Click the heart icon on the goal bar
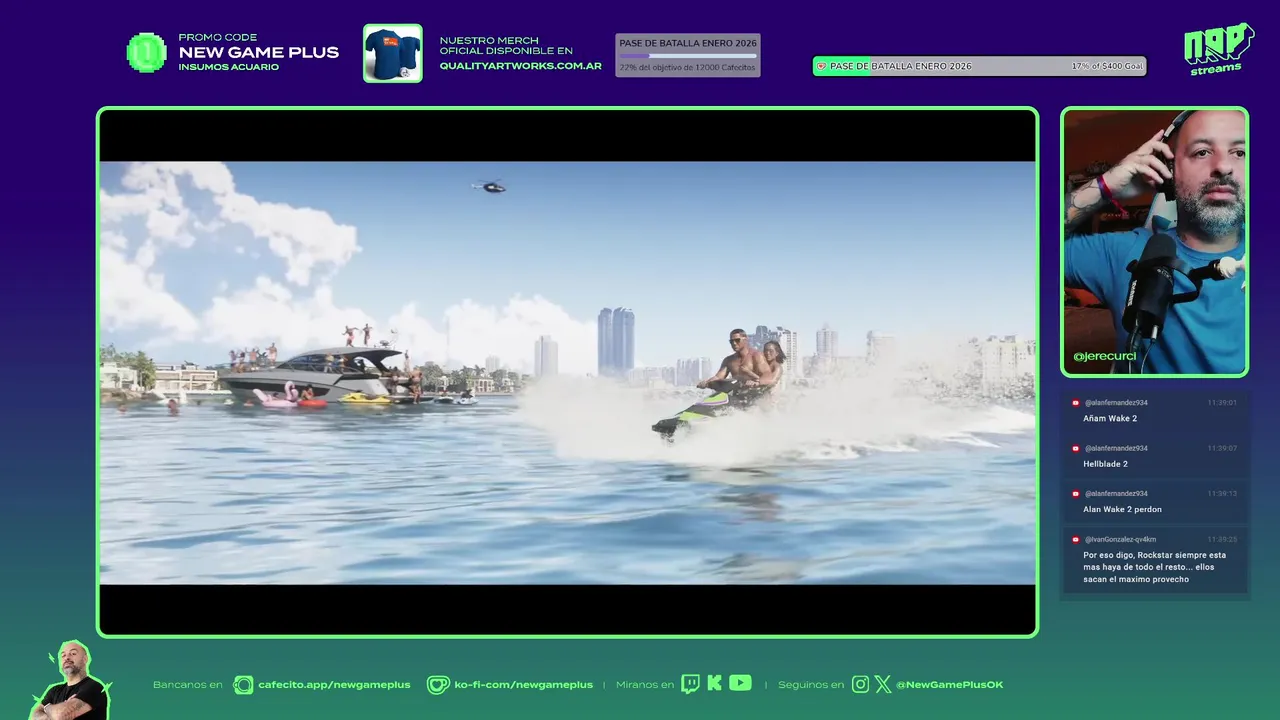Screen dimensions: 1280x720 (x=821, y=66)
